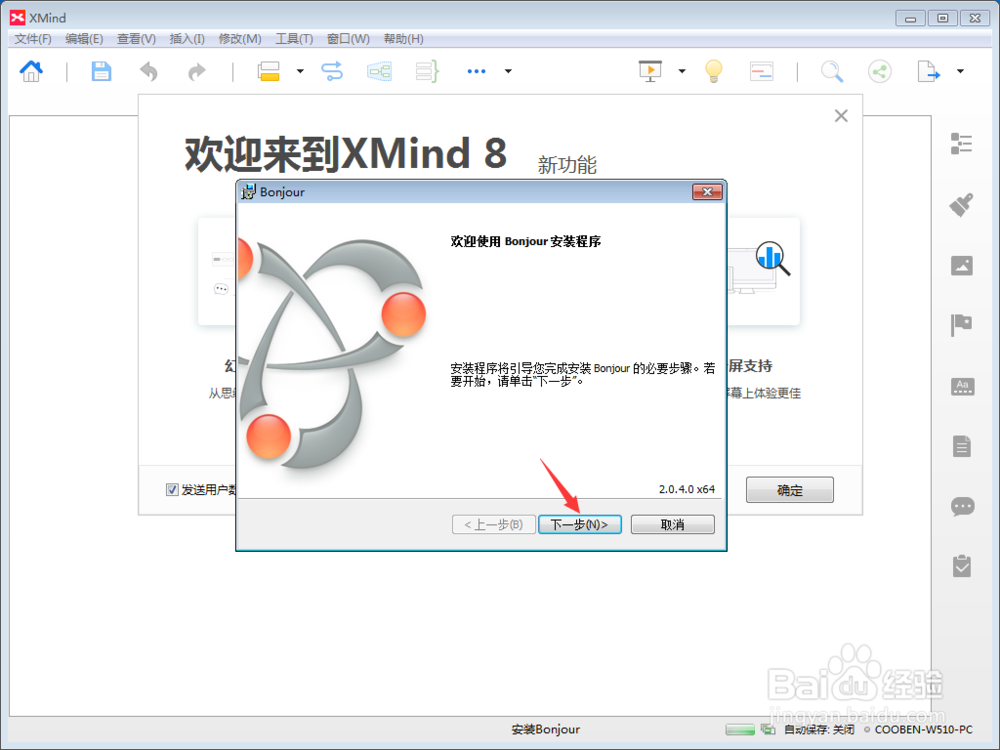
Task: Click the green progress bar in status bar
Action: pyautogui.click(x=740, y=729)
